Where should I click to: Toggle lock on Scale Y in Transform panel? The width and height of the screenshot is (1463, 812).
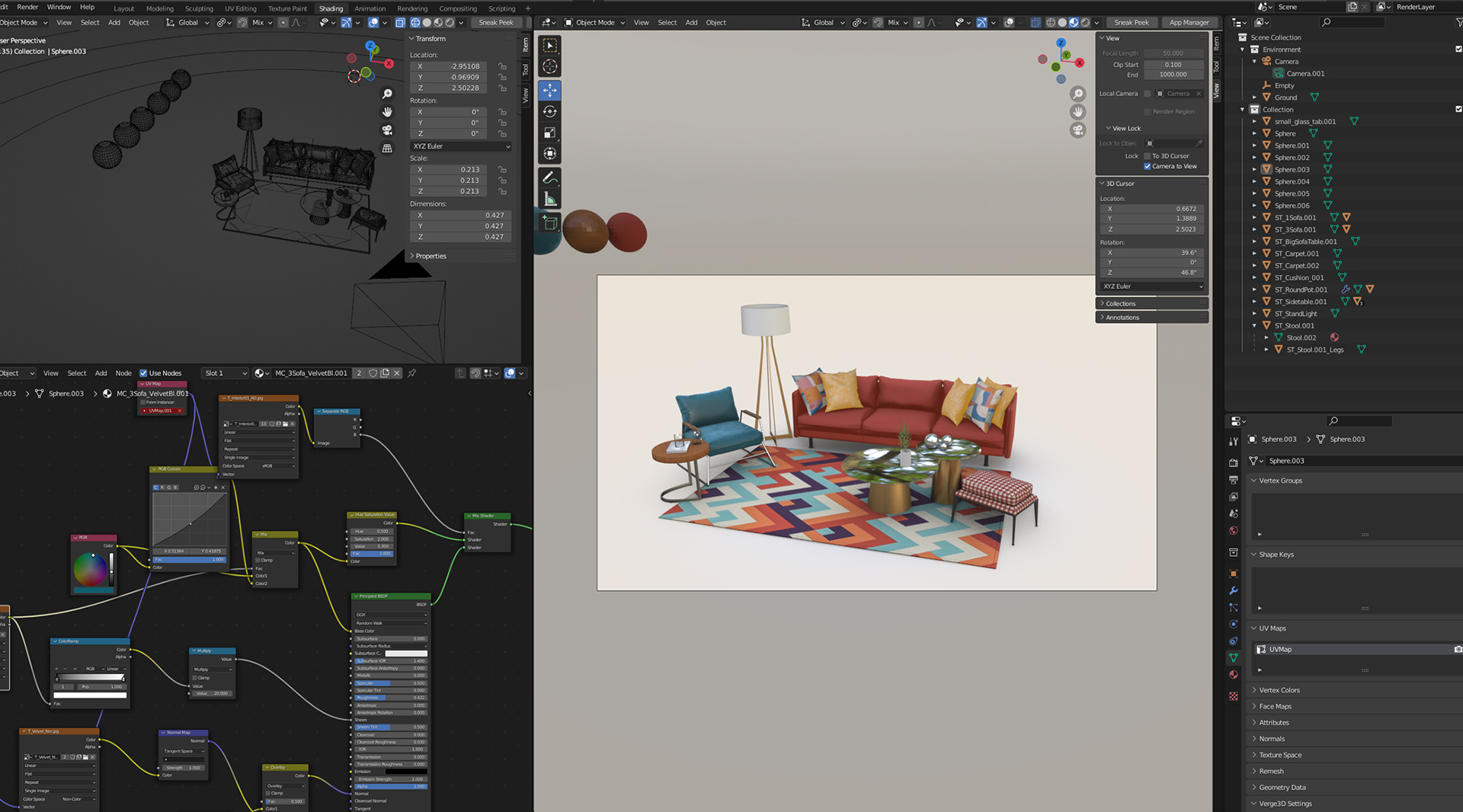[502, 181]
